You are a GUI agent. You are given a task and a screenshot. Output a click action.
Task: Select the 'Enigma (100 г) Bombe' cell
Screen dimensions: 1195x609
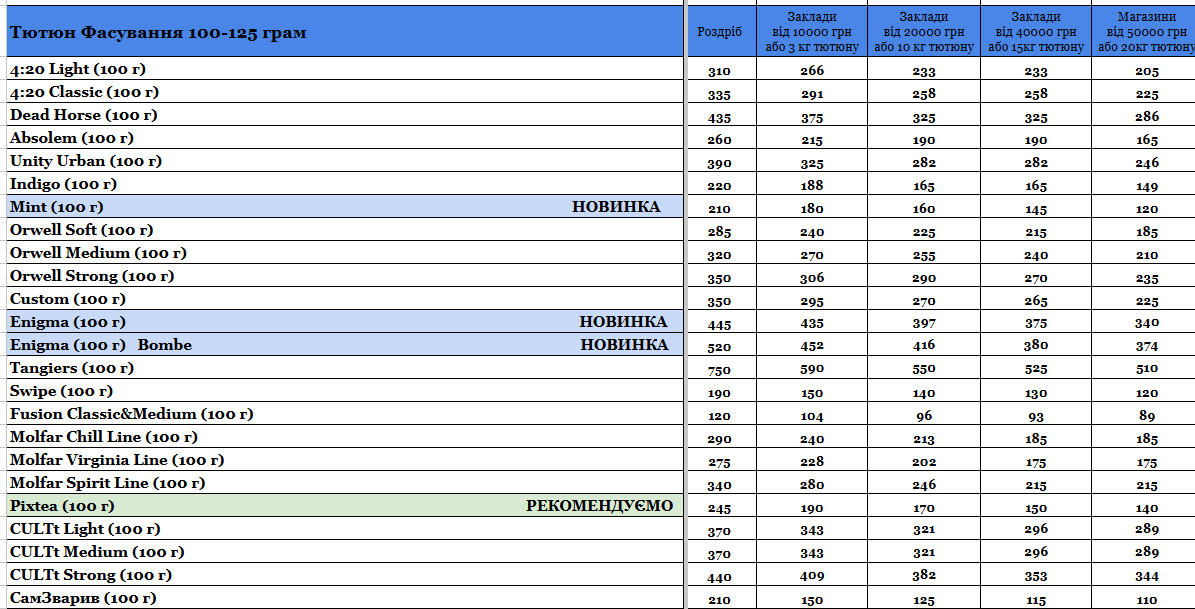coord(345,345)
